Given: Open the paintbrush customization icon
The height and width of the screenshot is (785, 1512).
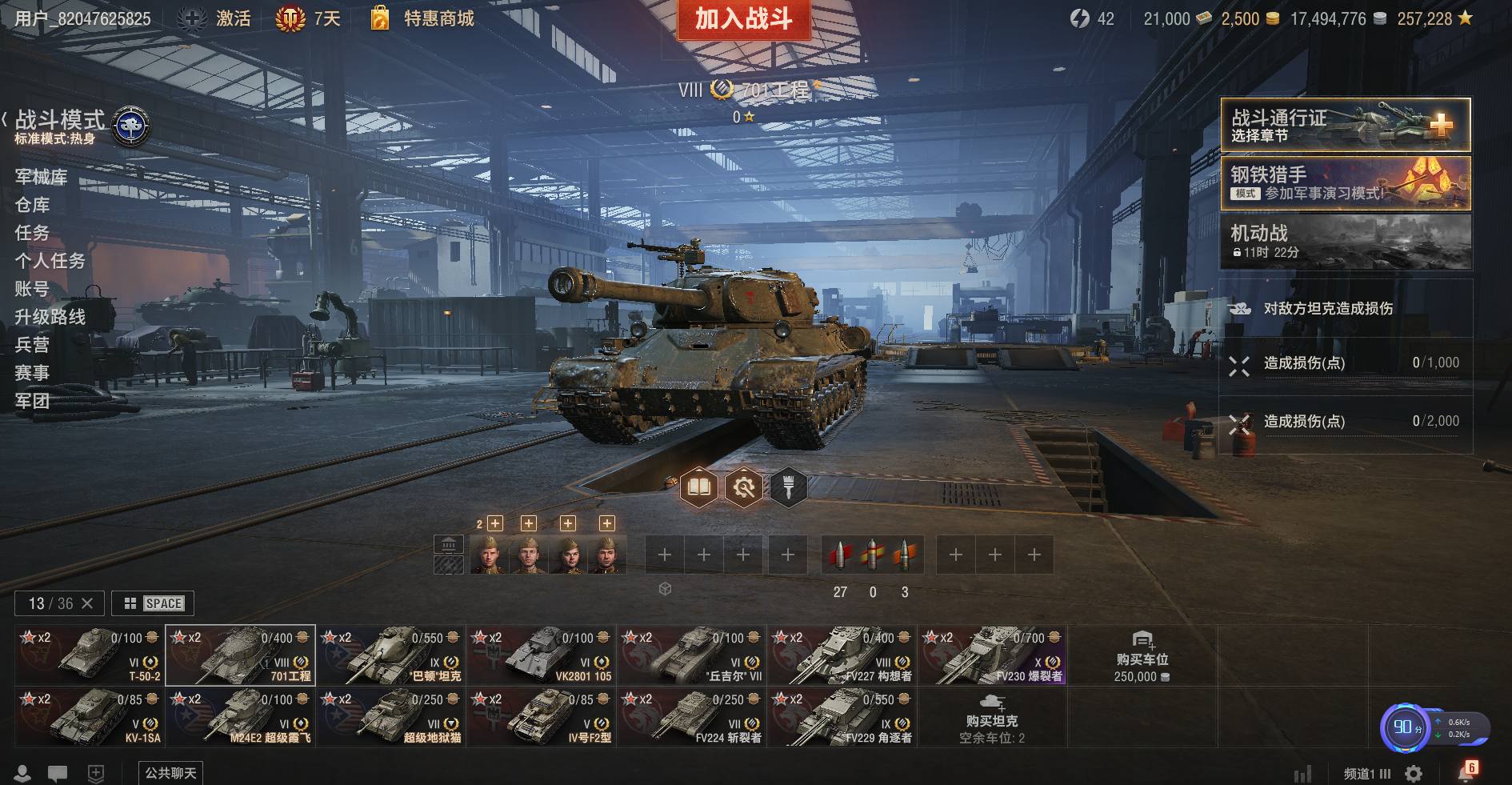Looking at the screenshot, I should click(x=788, y=487).
